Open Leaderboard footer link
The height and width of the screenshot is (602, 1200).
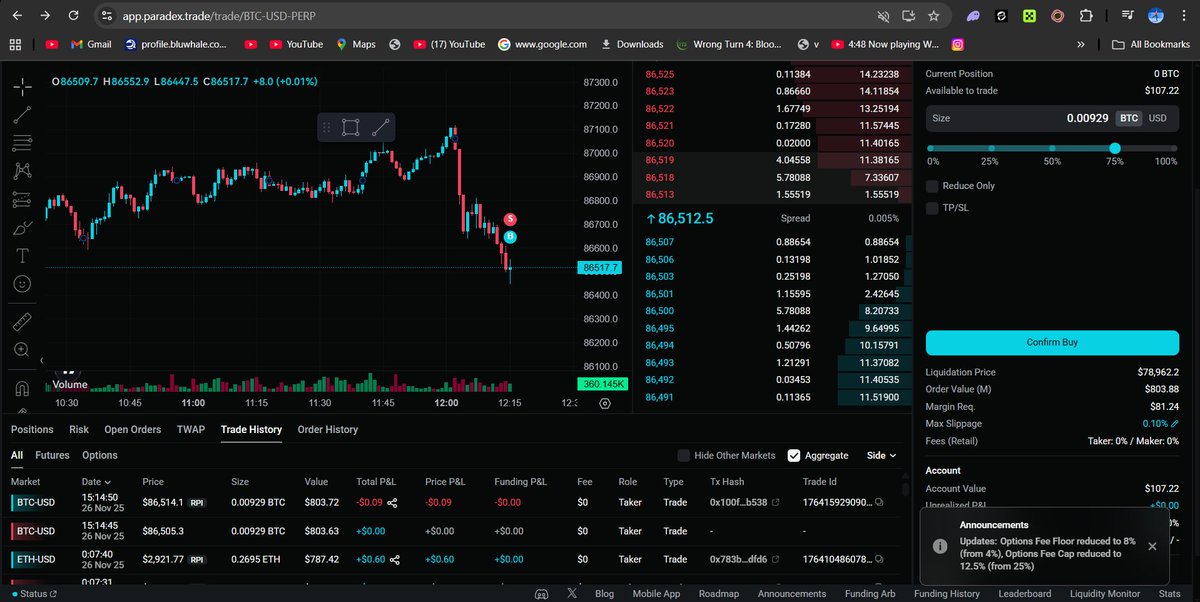(x=1024, y=593)
